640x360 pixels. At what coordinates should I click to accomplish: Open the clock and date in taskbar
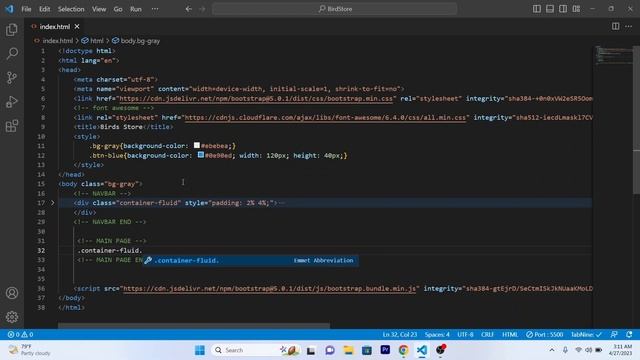click(x=620, y=350)
